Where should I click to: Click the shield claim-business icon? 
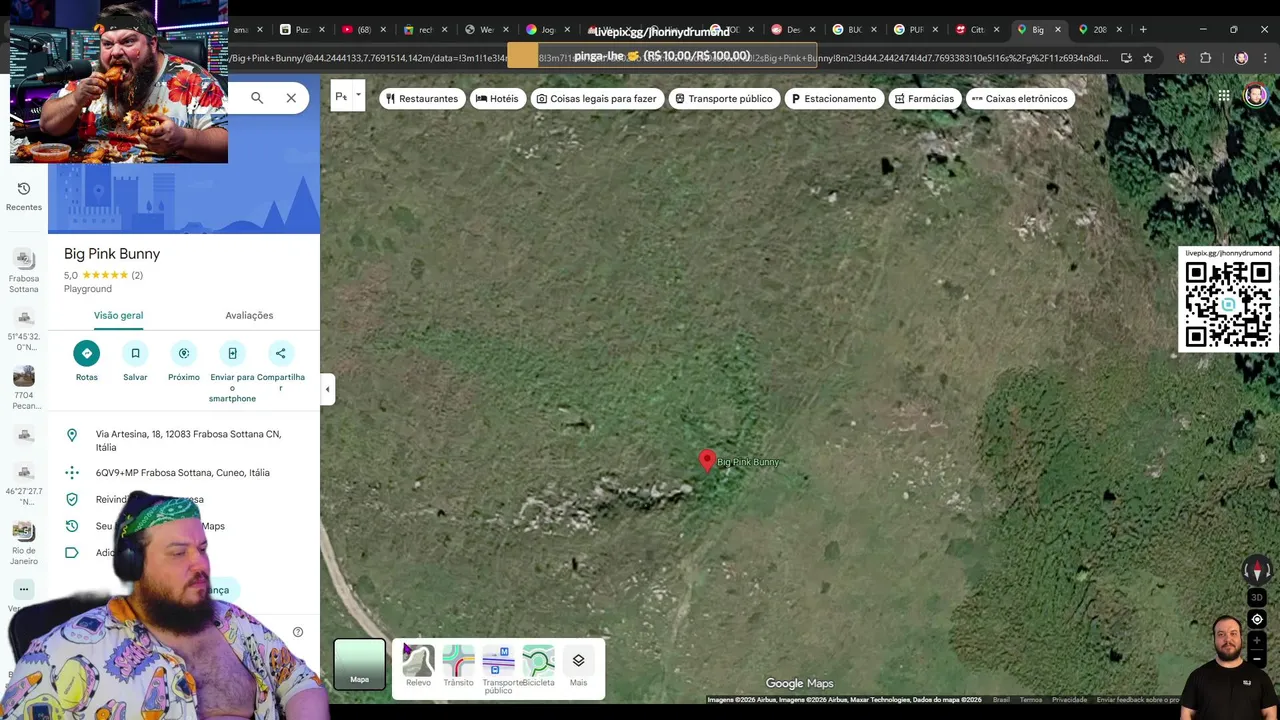coord(72,499)
